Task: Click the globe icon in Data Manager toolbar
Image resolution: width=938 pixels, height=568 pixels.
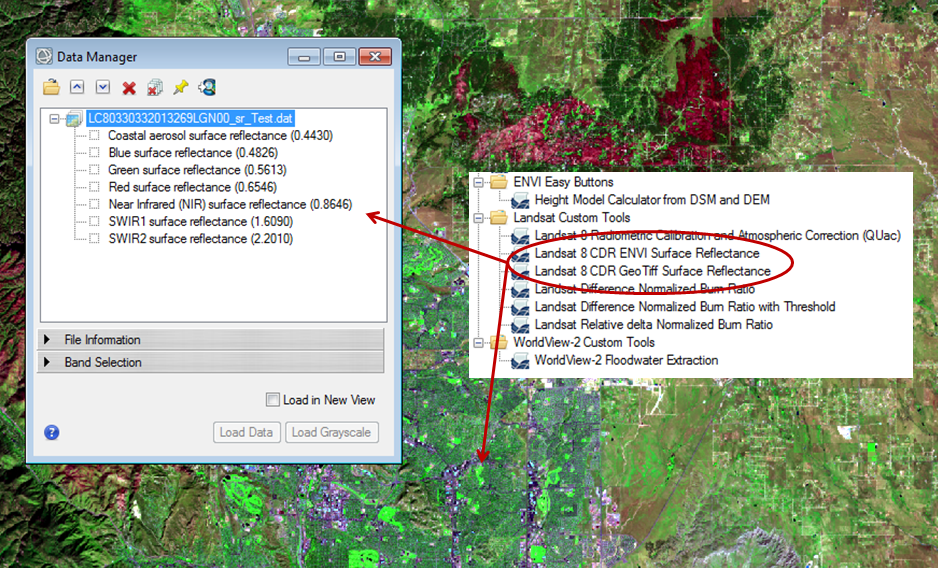Action: (208, 88)
